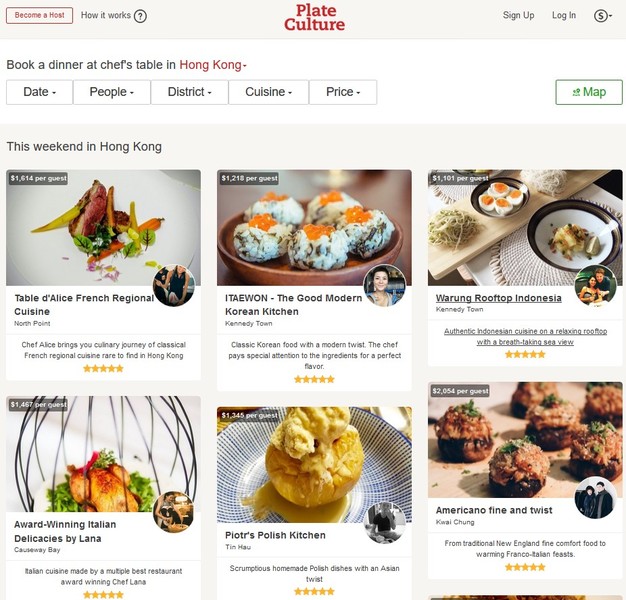This screenshot has width=626, height=600.
Task: Open the People filter dropdown
Action: pyautogui.click(x=112, y=92)
